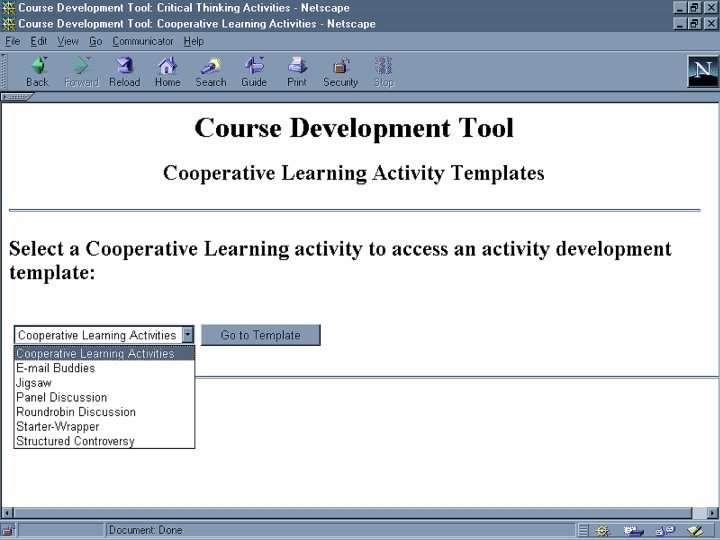Screen dimensions: 720x540
Task: Open Navigator from the status bar component icons
Action: (x=602, y=531)
